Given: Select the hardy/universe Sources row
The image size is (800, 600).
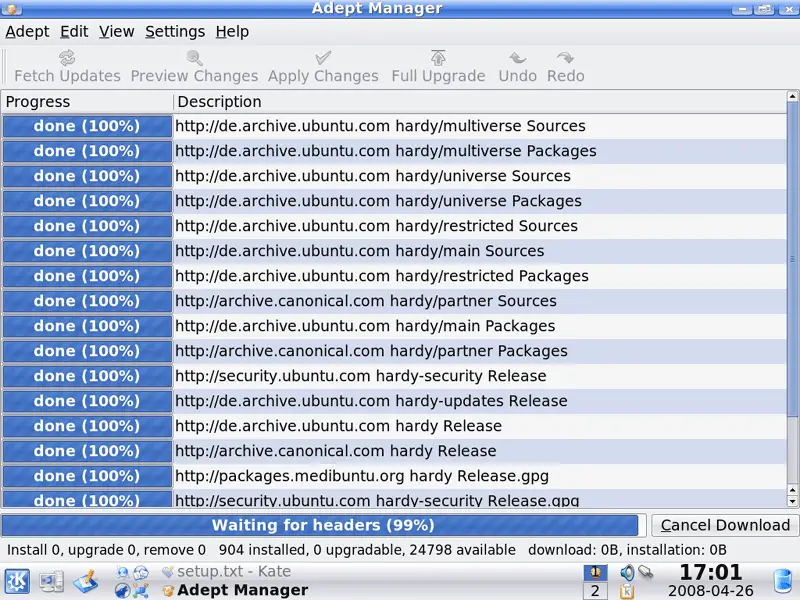Looking at the screenshot, I should [394, 176].
